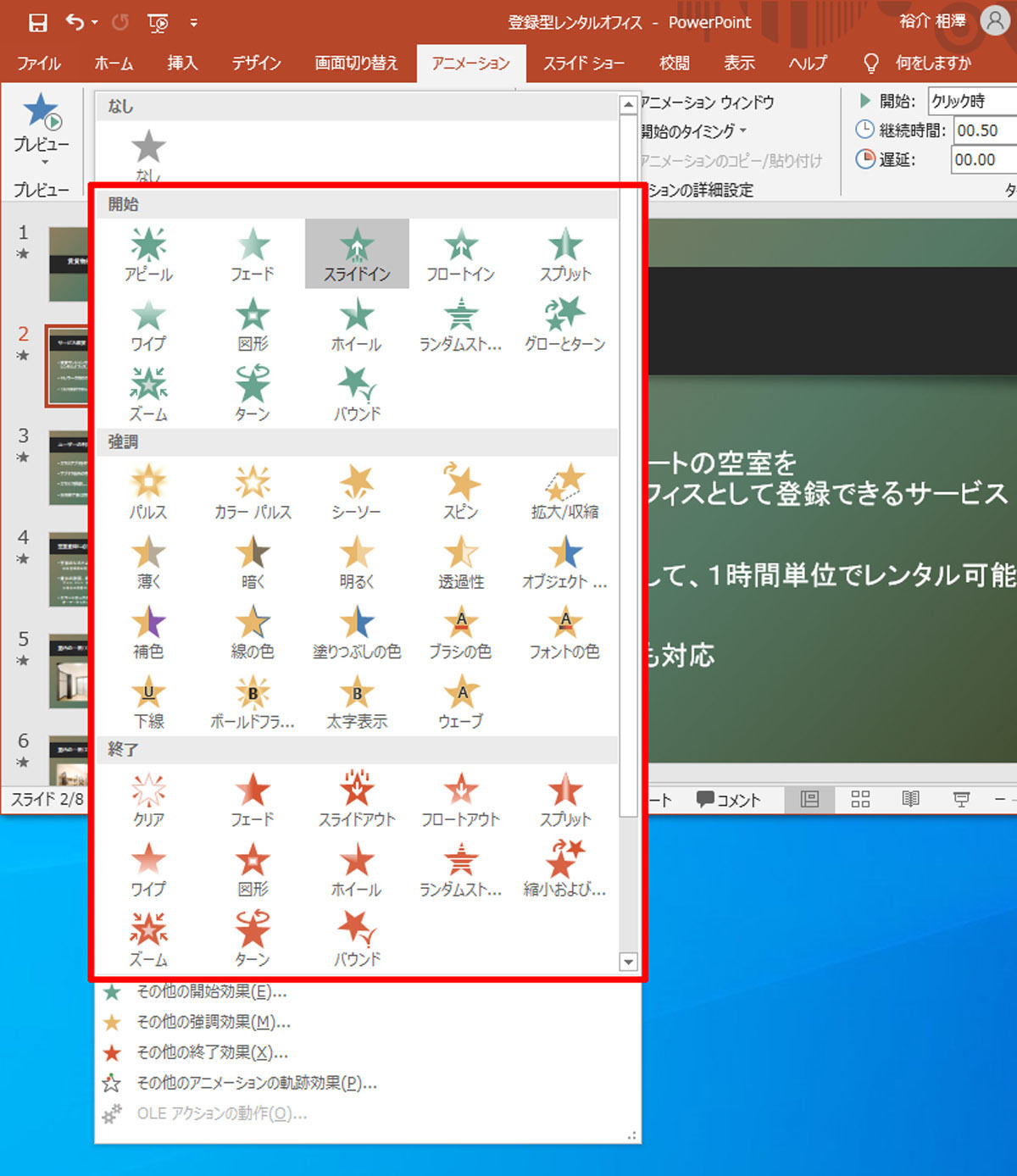Screen dimensions: 1017x1176
Task: Open the デザイン tab
Action: pyautogui.click(x=257, y=64)
